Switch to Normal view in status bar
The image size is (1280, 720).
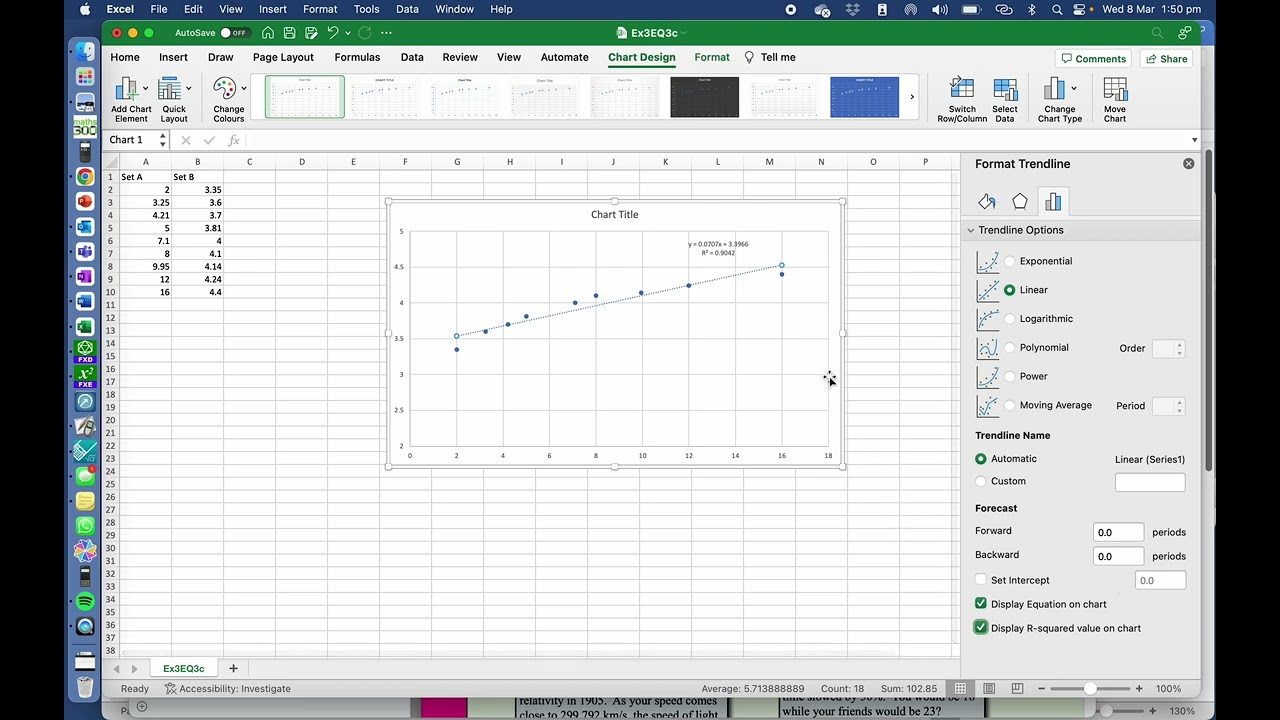click(960, 688)
